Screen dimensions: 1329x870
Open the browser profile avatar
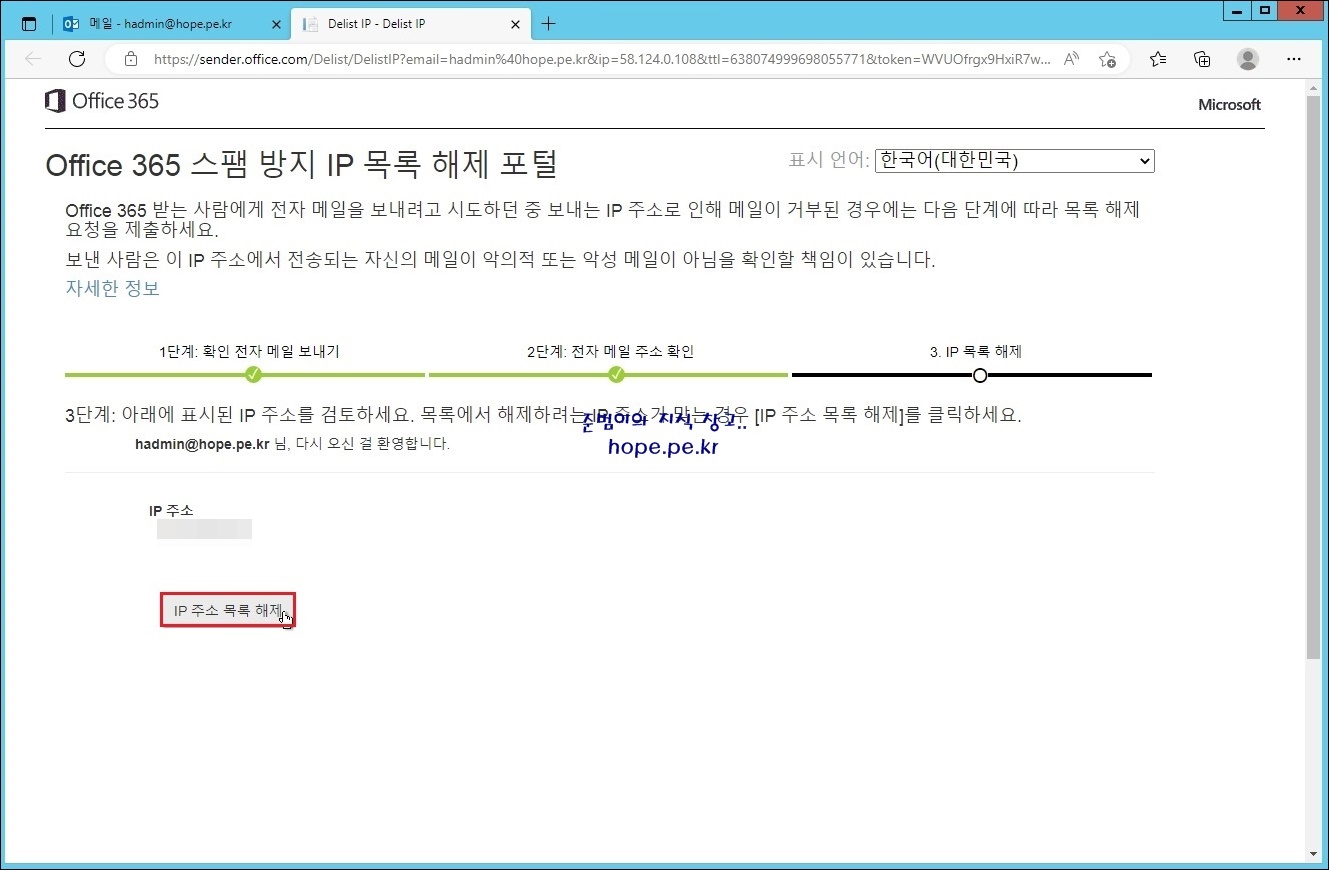pyautogui.click(x=1248, y=59)
